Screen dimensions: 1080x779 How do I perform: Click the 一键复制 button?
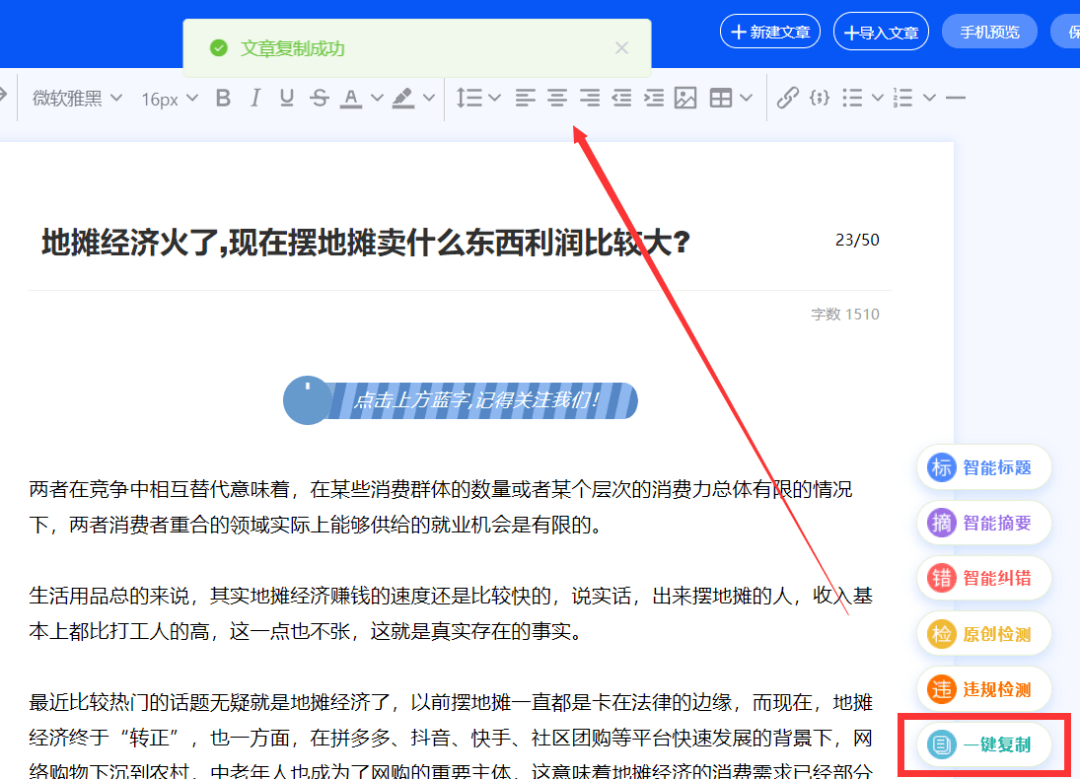click(984, 745)
